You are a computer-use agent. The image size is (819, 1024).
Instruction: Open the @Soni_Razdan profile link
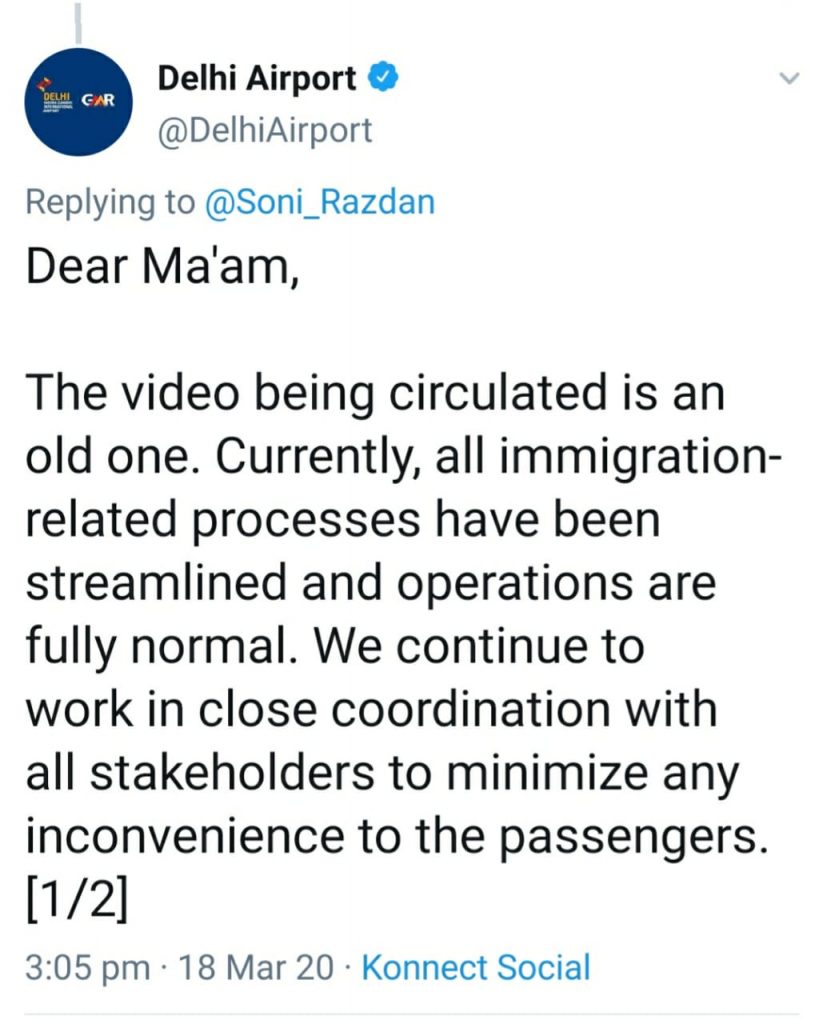320,202
